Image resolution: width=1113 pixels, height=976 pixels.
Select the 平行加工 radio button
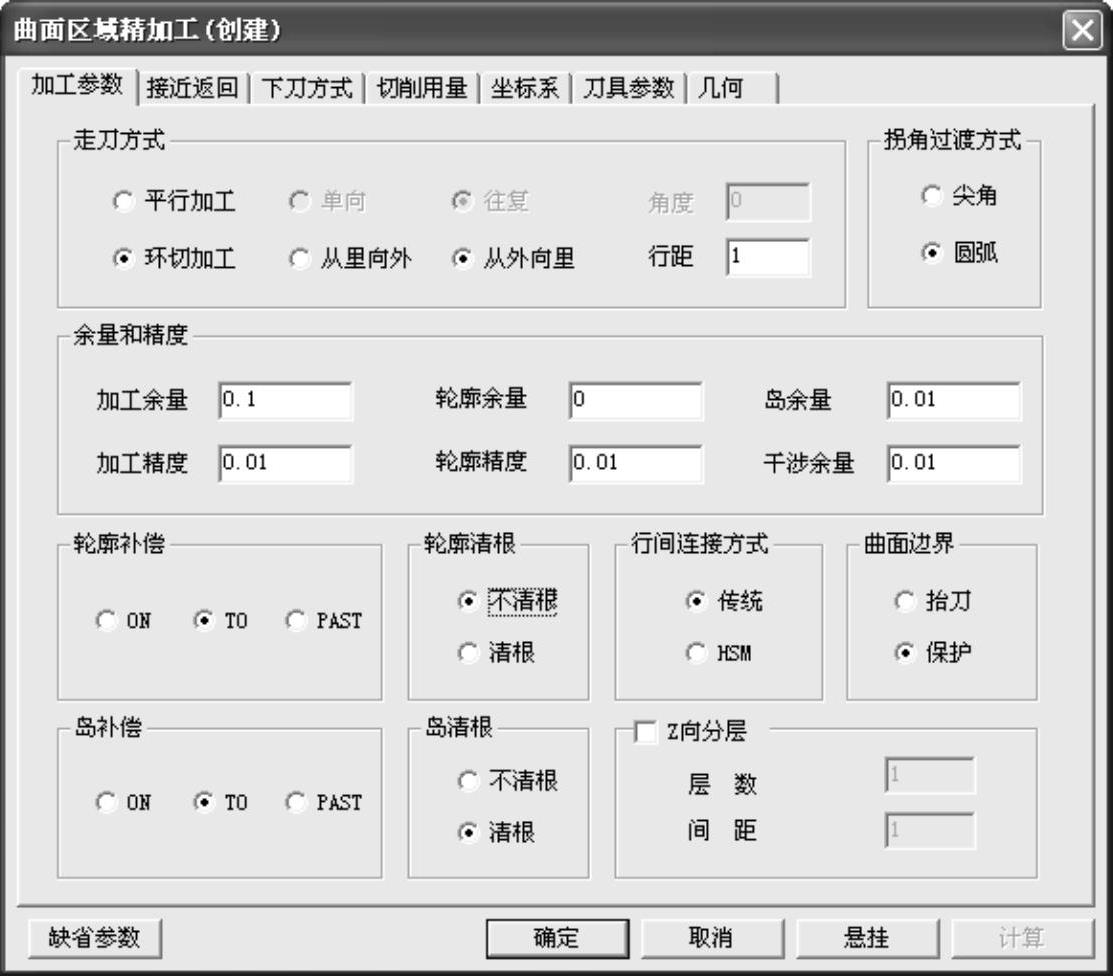click(x=123, y=203)
